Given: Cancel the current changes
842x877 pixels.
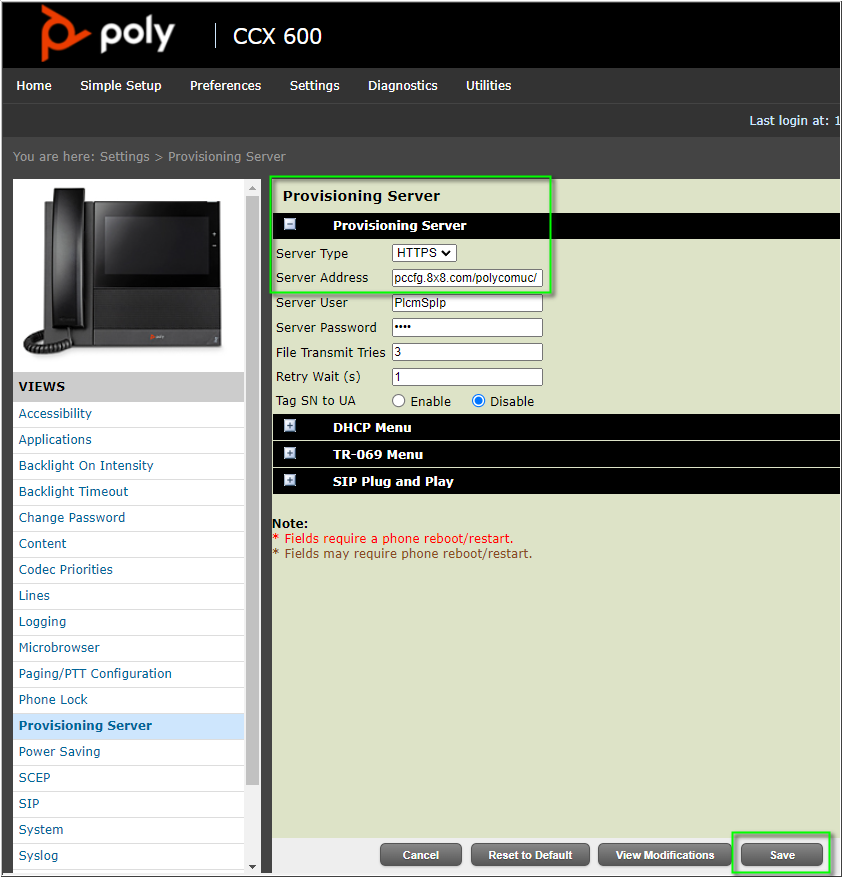Looking at the screenshot, I should (420, 855).
